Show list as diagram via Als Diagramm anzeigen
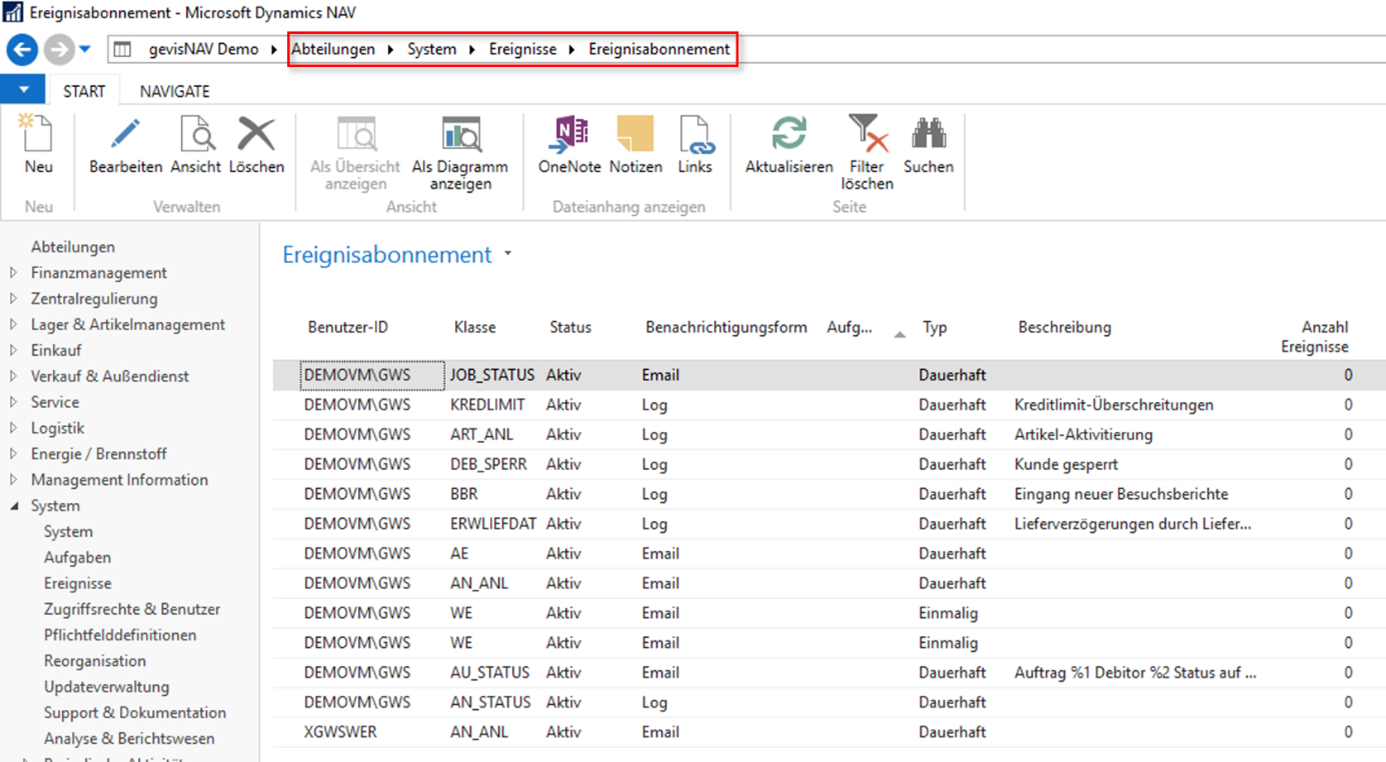Viewport: 1386px width, 762px height. click(x=460, y=135)
